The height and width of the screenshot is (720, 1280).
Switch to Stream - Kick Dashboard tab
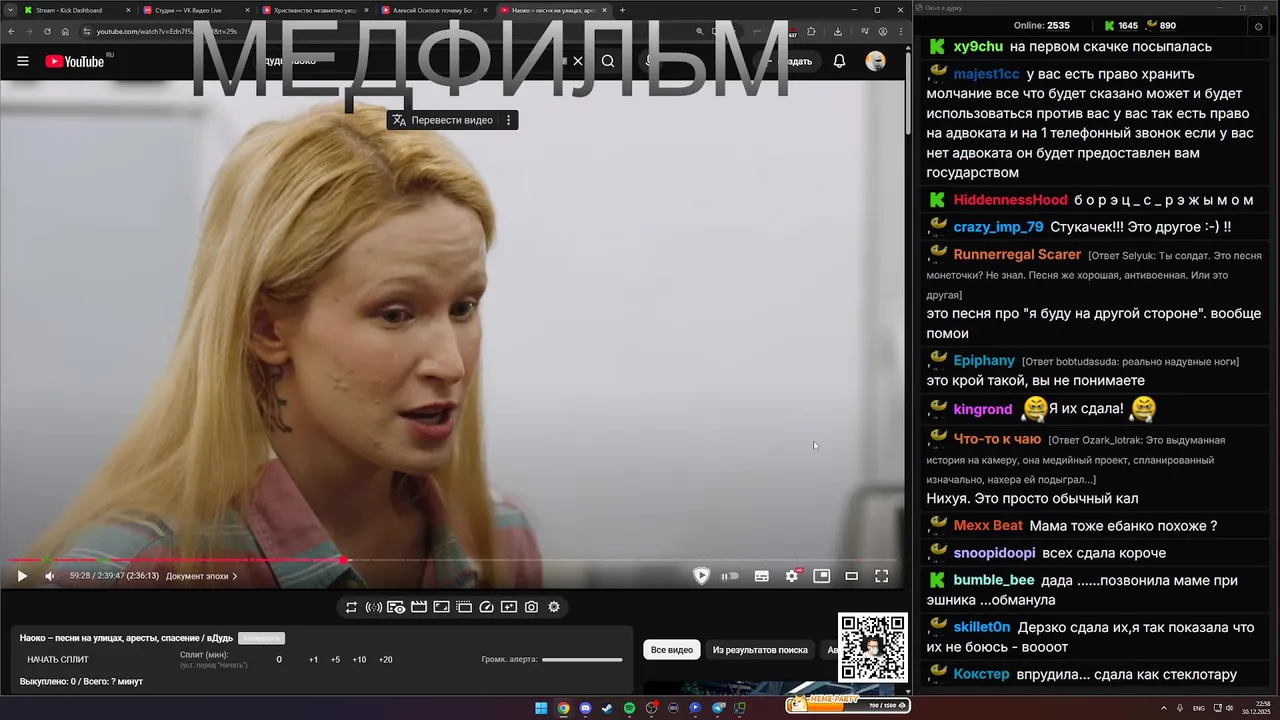76,10
